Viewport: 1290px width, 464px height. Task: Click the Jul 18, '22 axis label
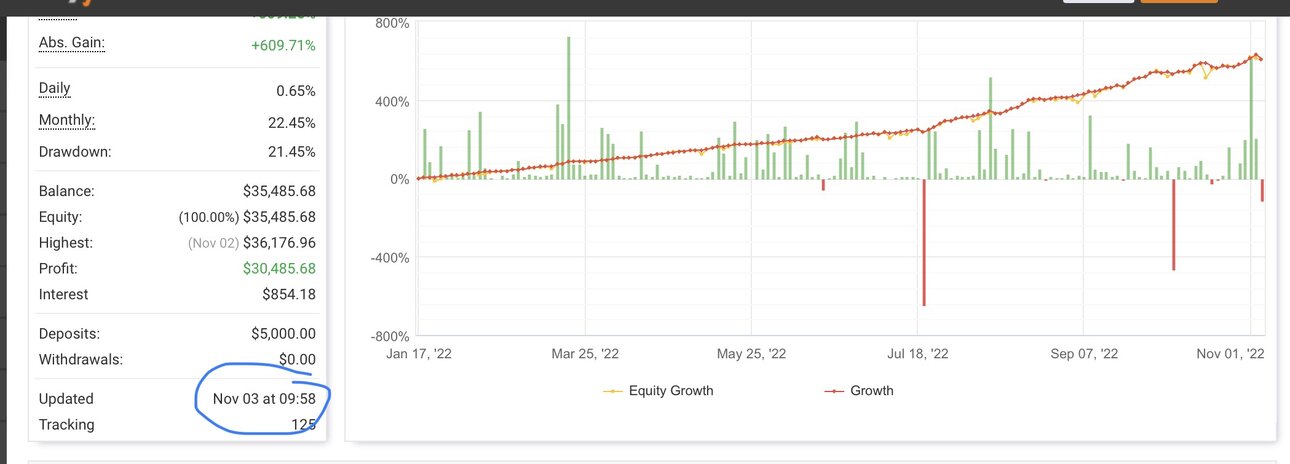(x=917, y=354)
